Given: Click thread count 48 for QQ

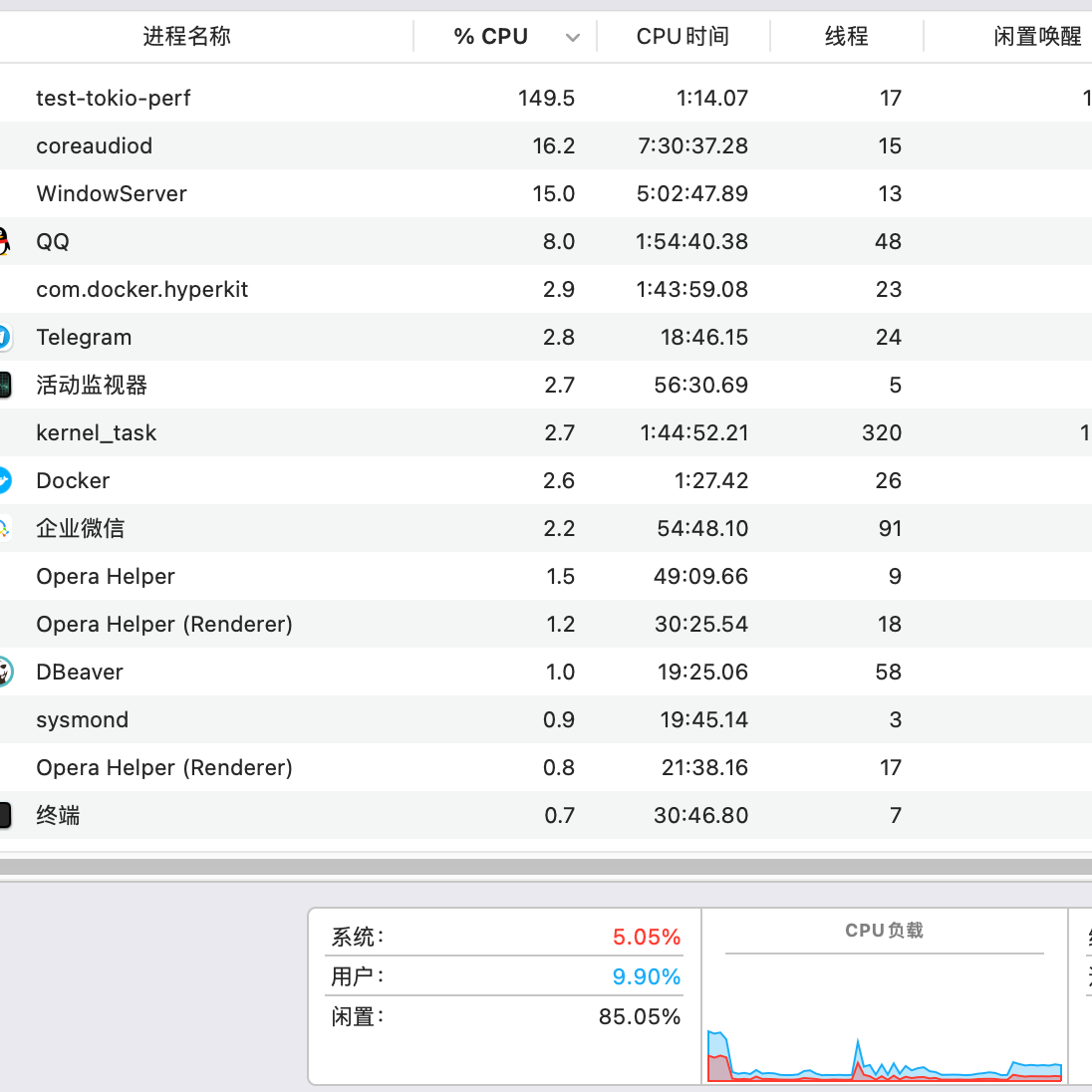Looking at the screenshot, I should click(888, 242).
